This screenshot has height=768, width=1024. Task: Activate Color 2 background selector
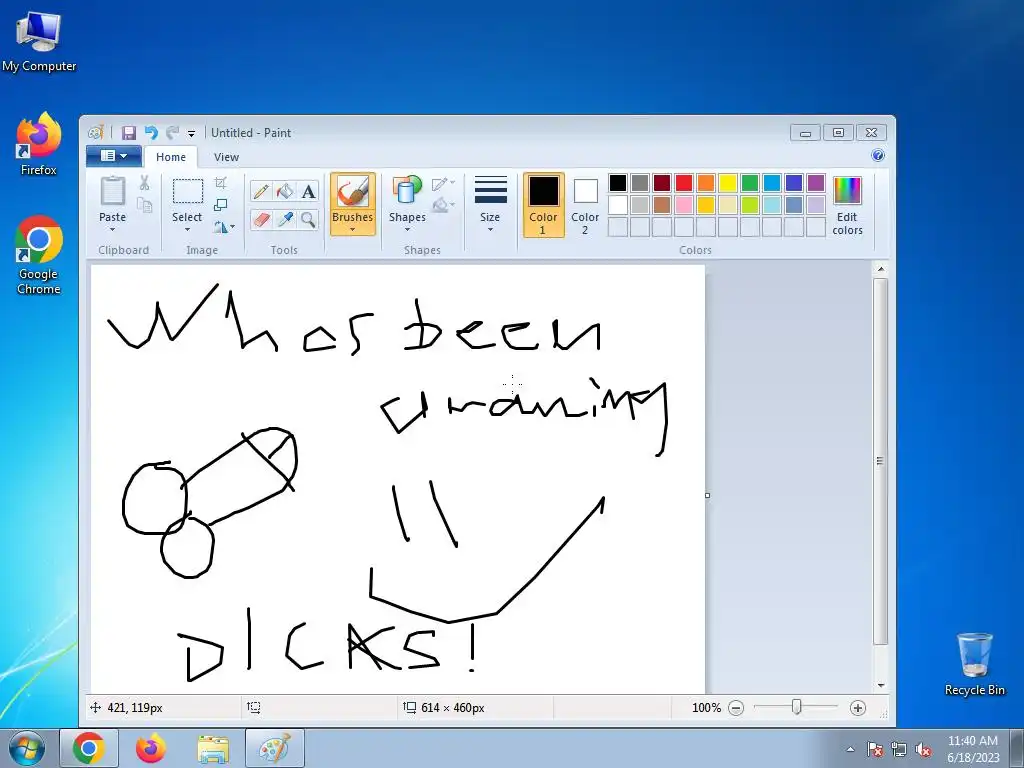click(585, 205)
